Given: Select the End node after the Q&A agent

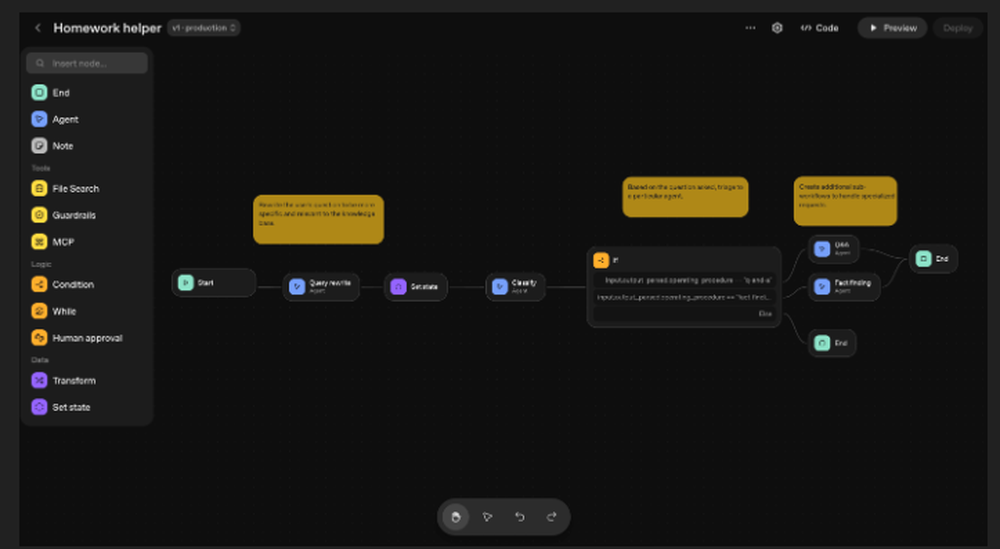Looking at the screenshot, I should 933,259.
